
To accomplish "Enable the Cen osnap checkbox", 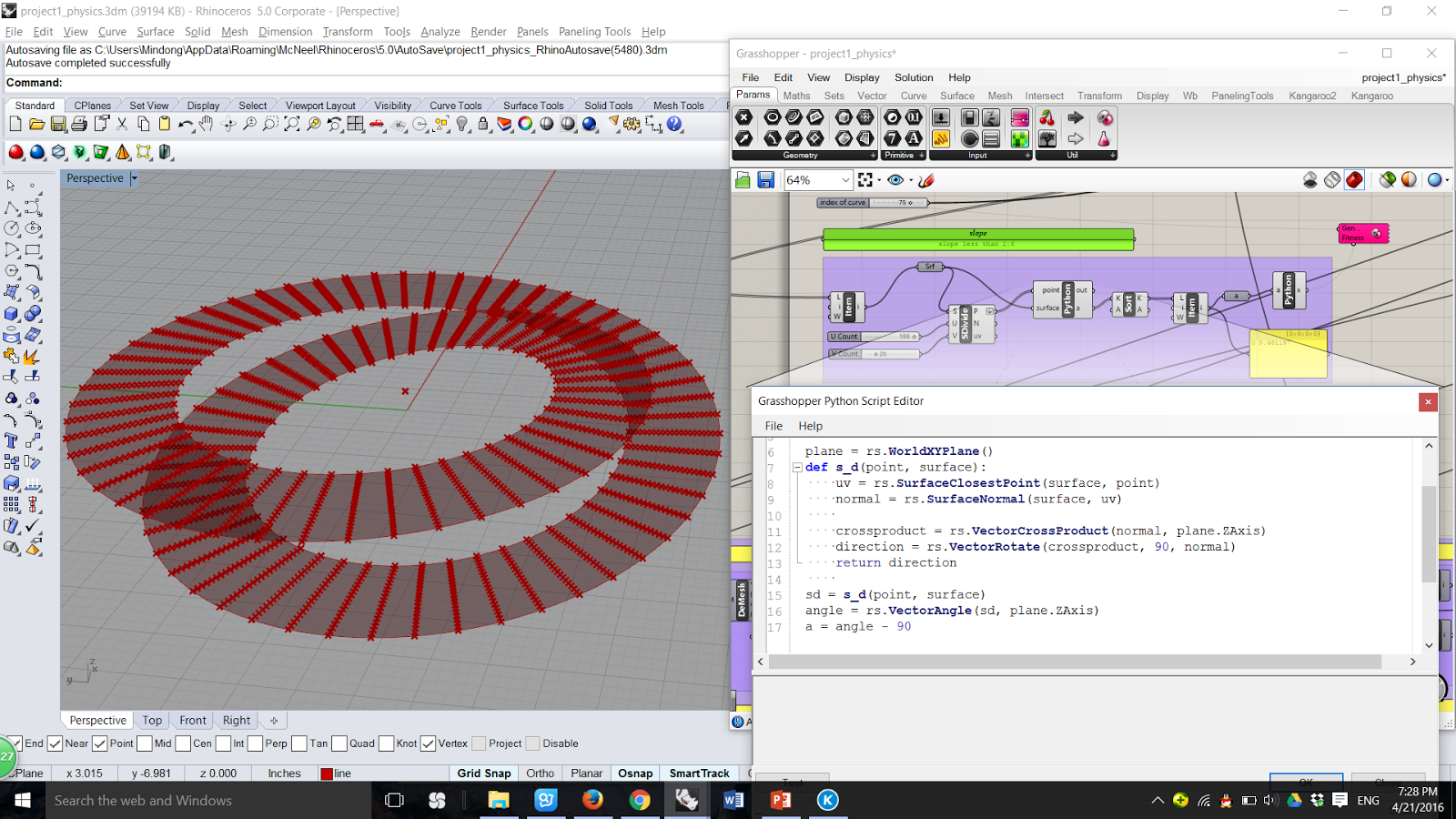I will 183,743.
